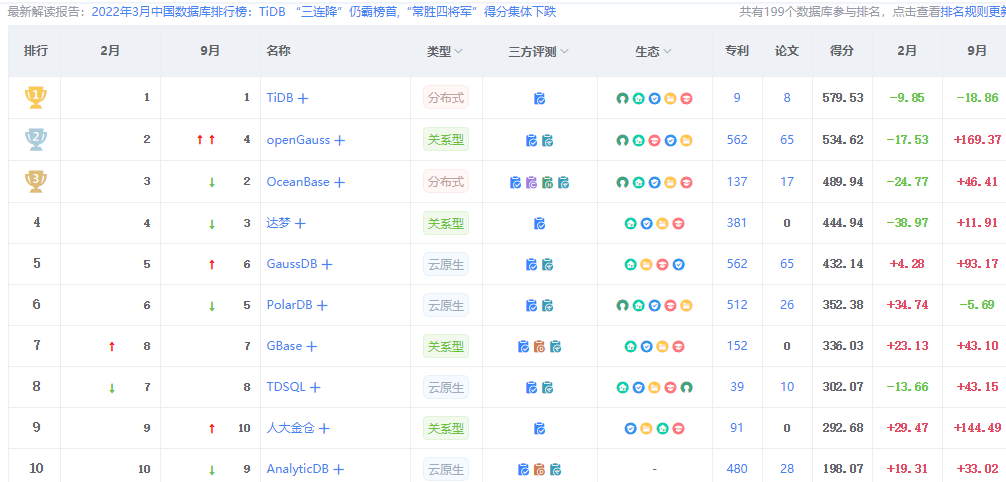Click the yellow folder ecosystem icon in TiDB row
This screenshot has height=482, width=1006.
(x=670, y=99)
